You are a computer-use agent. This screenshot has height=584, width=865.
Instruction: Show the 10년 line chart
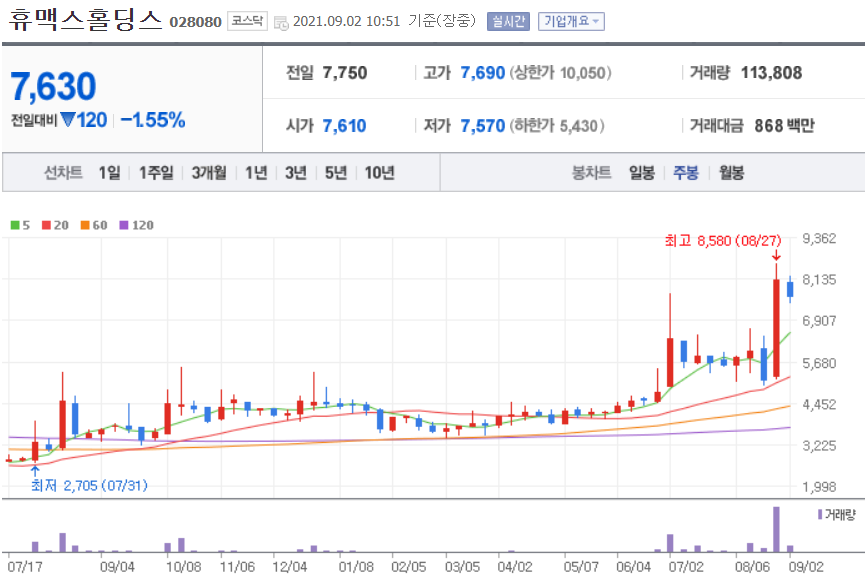point(380,173)
